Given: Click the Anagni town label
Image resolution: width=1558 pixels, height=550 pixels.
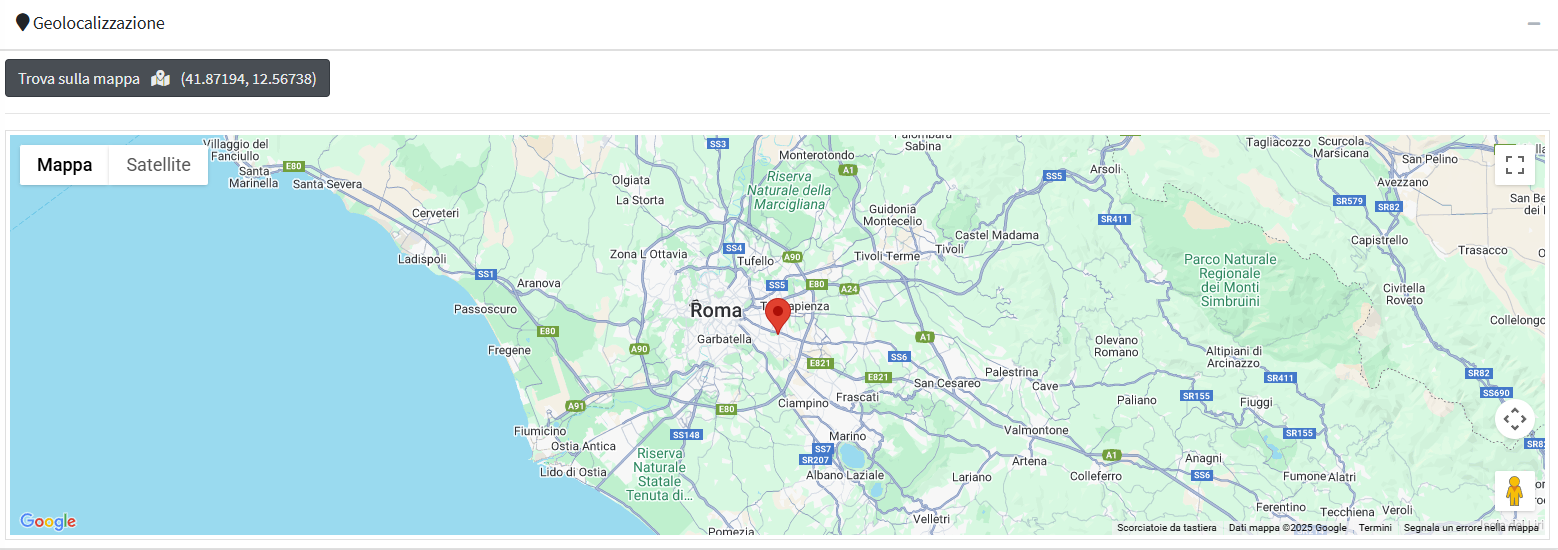Looking at the screenshot, I should point(1203,459).
